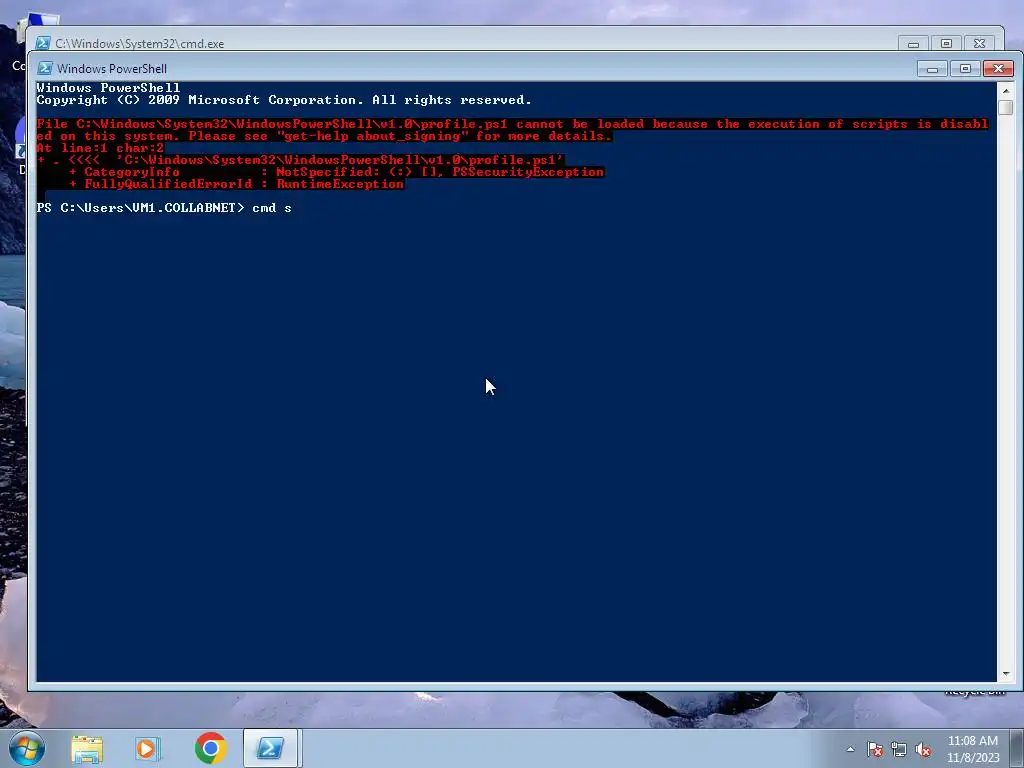Open Windows Media Player from the taskbar
The height and width of the screenshot is (768, 1024).
(148, 748)
